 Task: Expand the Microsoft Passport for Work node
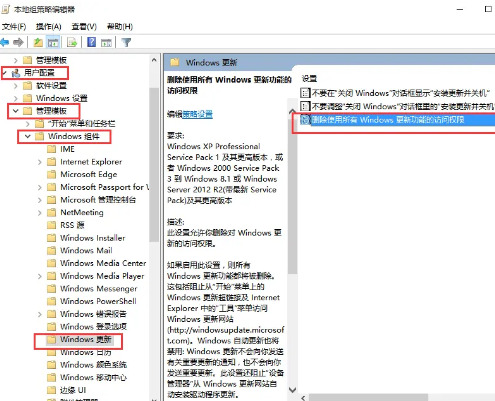point(40,187)
